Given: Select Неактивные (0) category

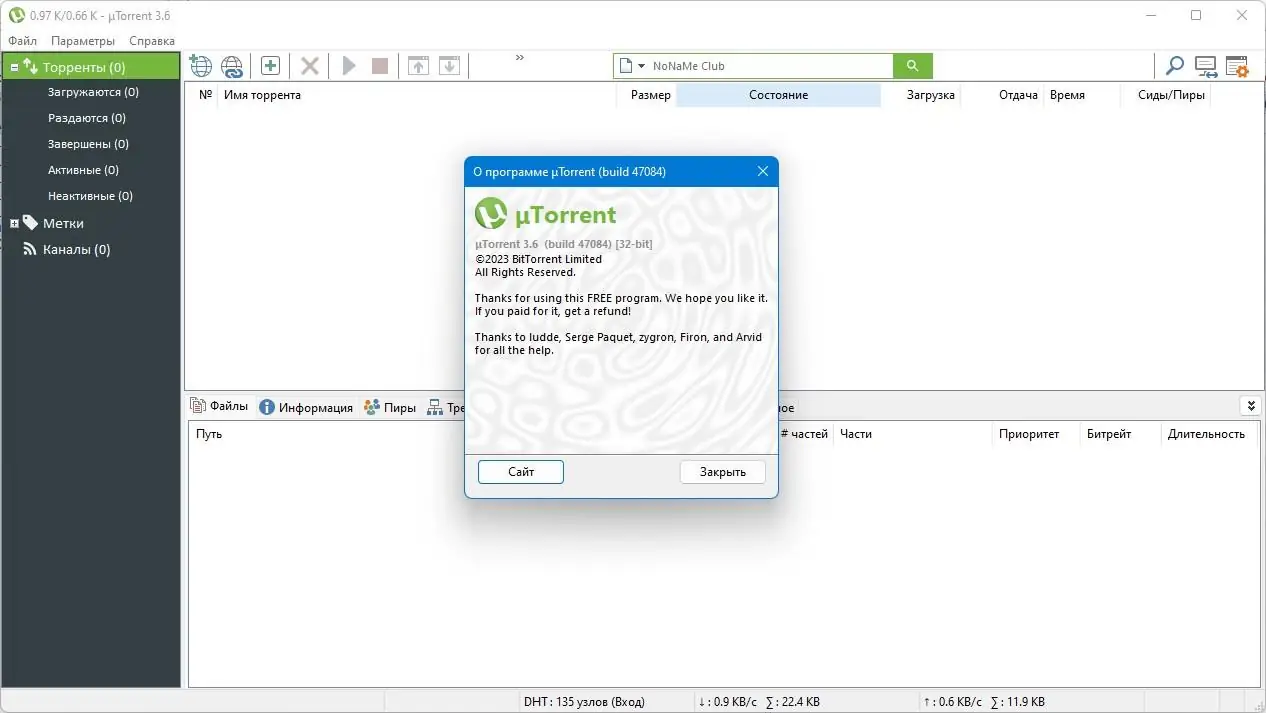Looking at the screenshot, I should [x=90, y=196].
